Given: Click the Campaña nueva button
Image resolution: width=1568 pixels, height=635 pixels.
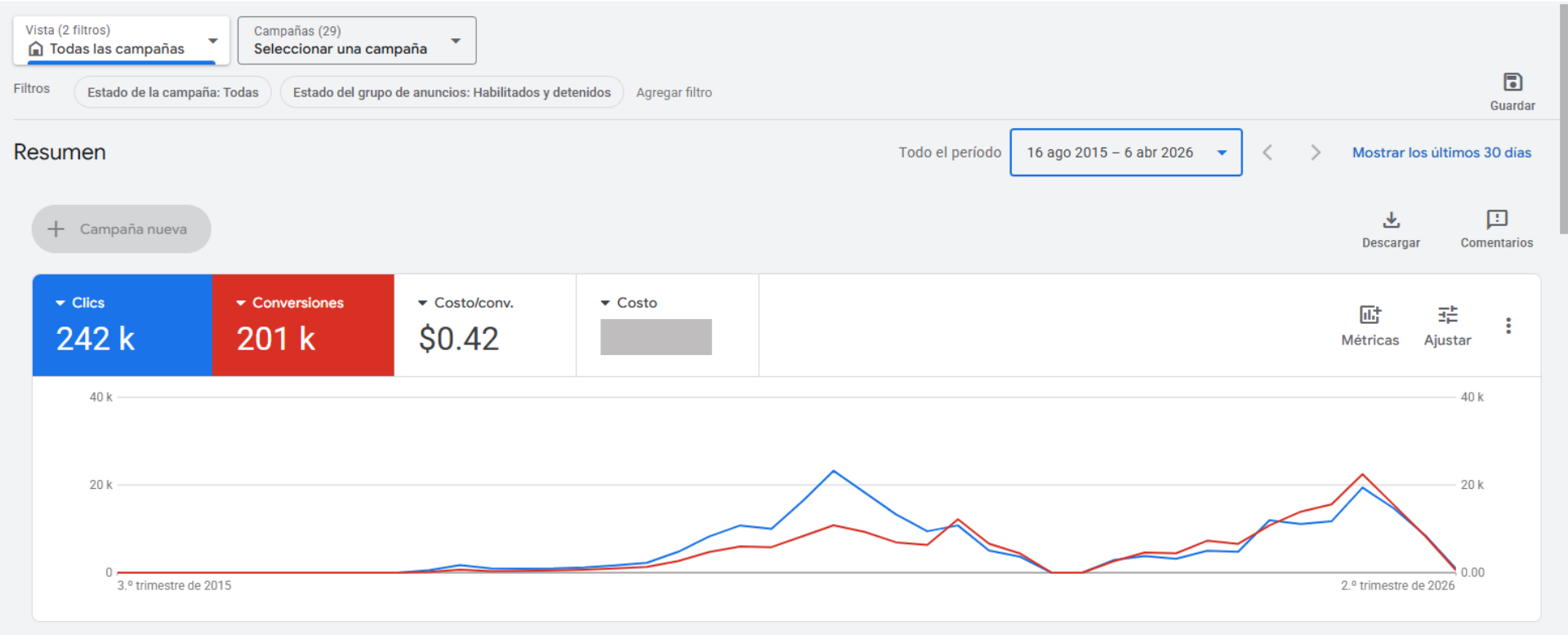Looking at the screenshot, I should pyautogui.click(x=121, y=229).
